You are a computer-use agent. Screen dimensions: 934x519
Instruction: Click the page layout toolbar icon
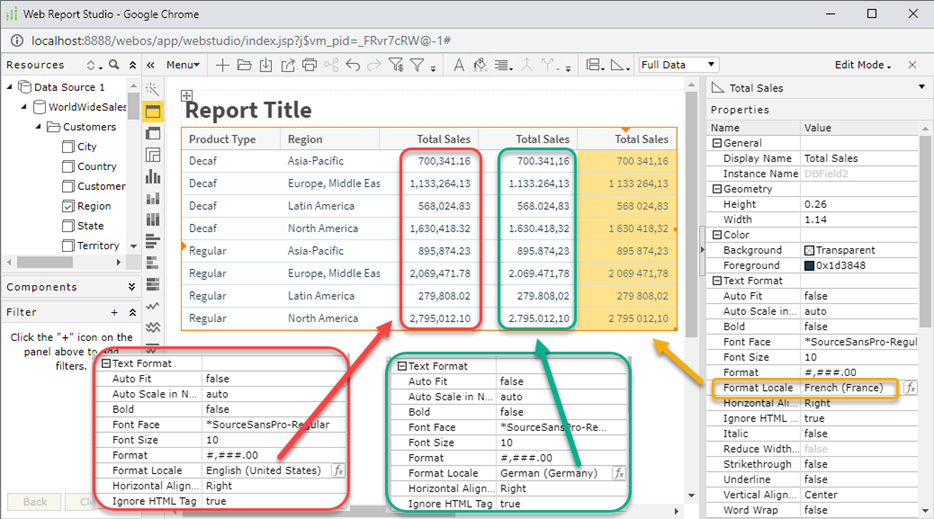593,65
